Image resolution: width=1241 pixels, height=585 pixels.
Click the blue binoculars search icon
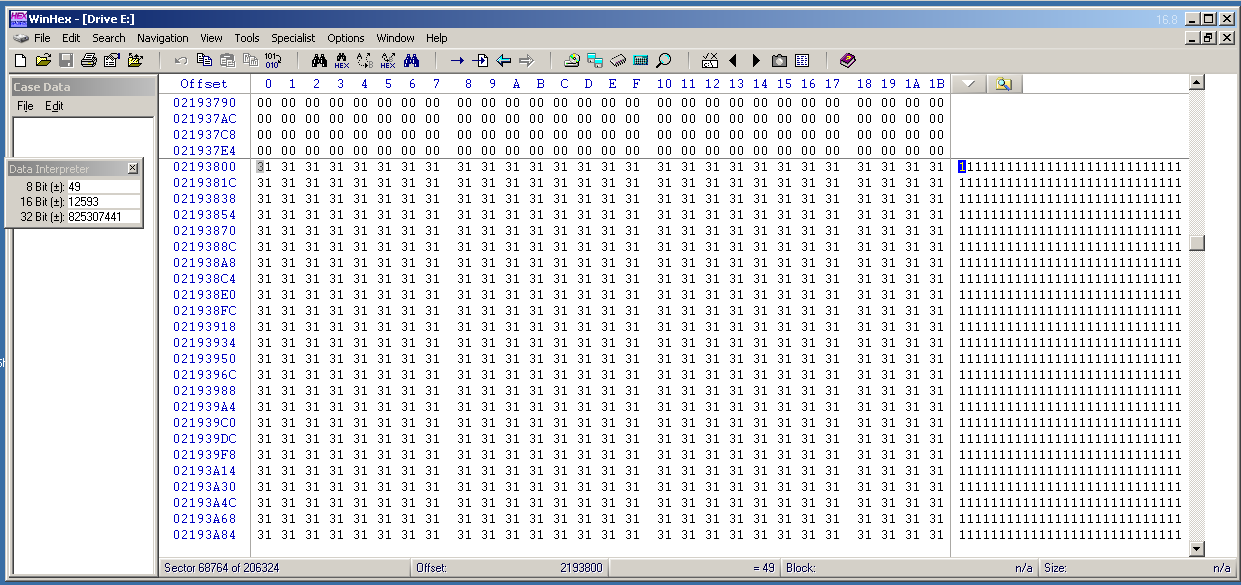pos(411,60)
